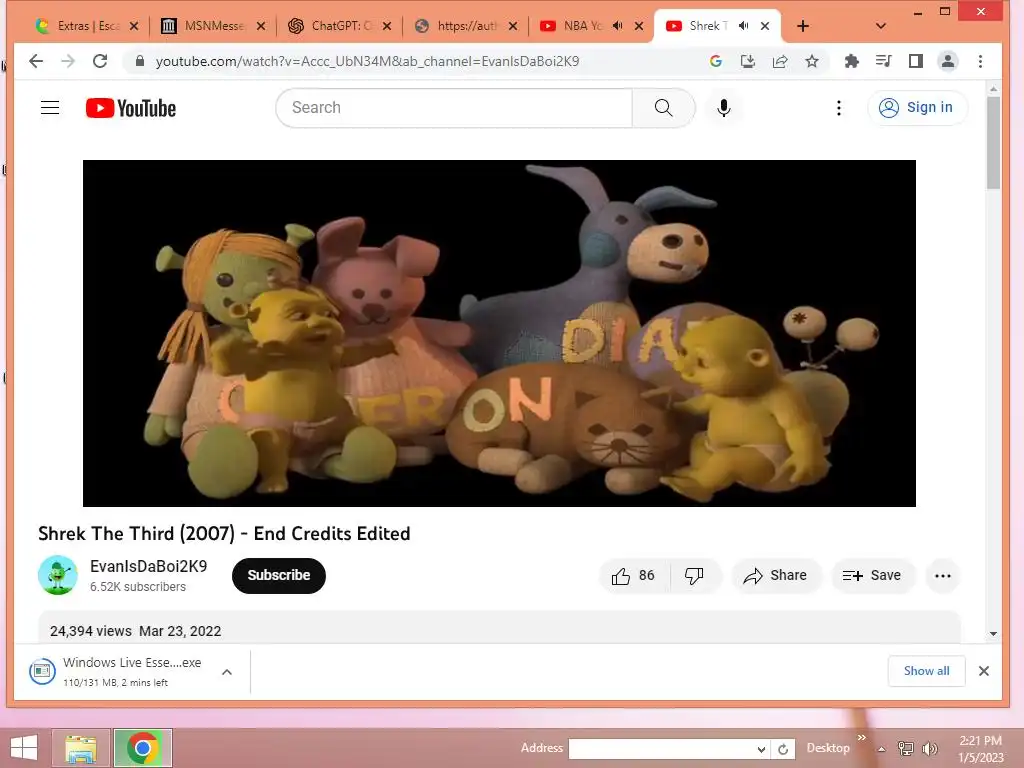Click the Sign in button
1024x768 pixels.
tap(918, 108)
